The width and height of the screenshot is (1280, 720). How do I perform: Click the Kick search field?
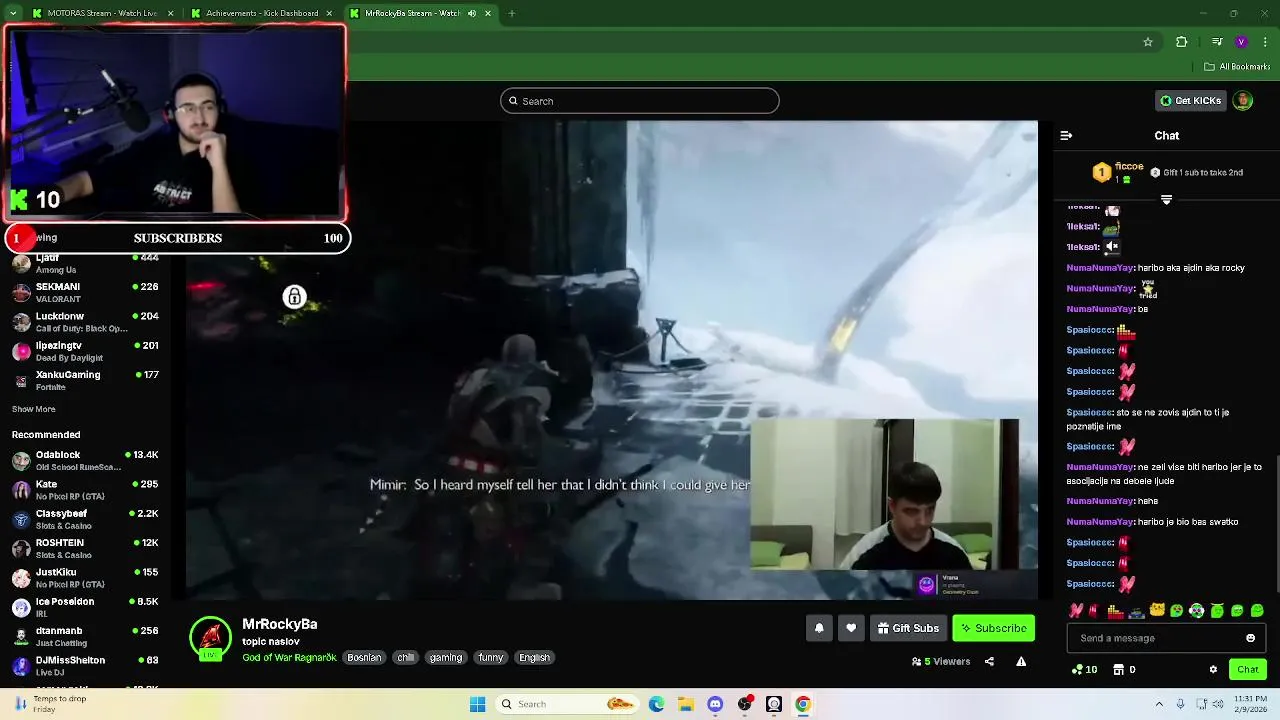pos(640,101)
